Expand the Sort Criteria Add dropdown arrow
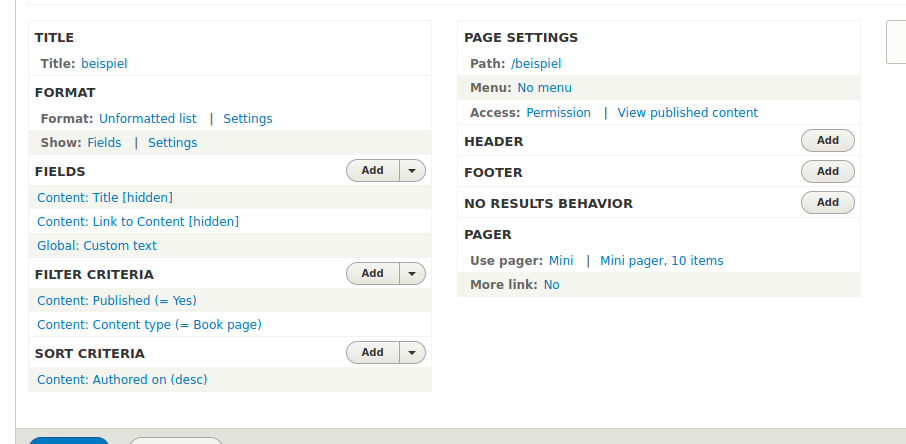Screen dimensions: 906x444 (x=413, y=353)
